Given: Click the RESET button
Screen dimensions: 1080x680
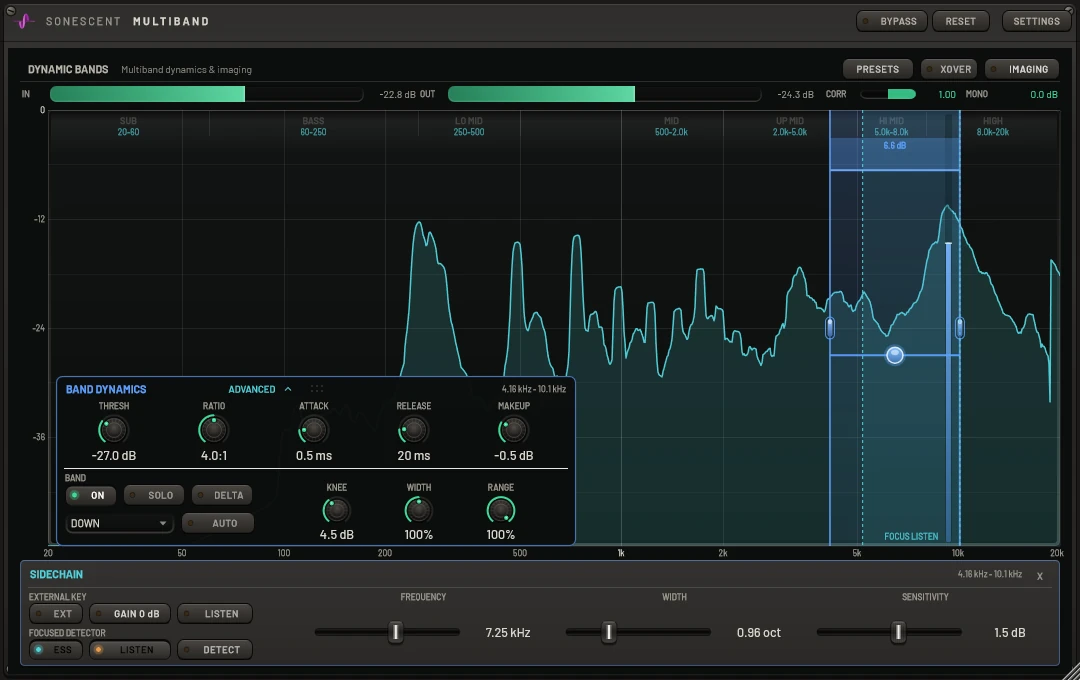Looking at the screenshot, I should click(x=960, y=21).
